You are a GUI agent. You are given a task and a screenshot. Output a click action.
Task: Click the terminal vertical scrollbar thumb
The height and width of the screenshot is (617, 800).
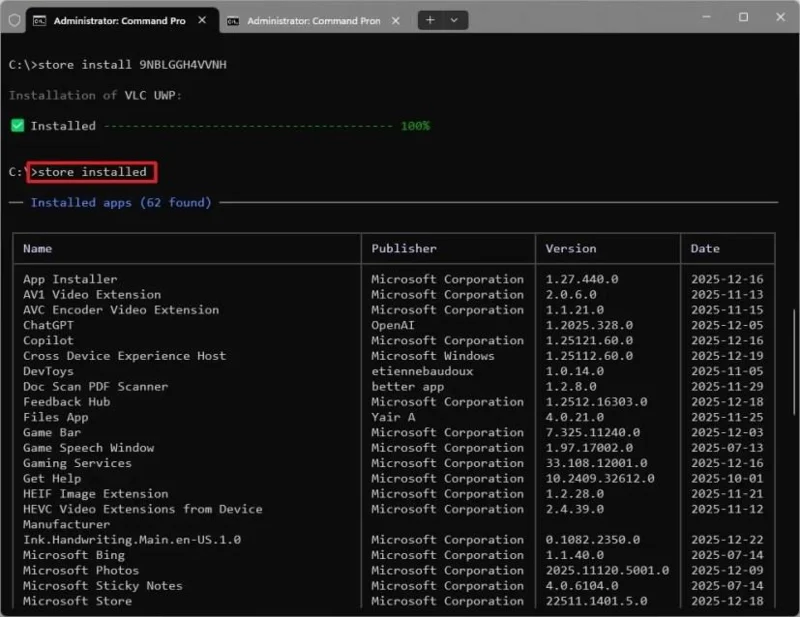[794, 362]
